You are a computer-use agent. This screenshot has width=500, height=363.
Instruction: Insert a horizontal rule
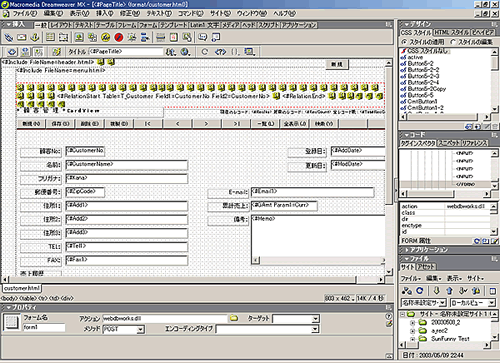point(161,37)
